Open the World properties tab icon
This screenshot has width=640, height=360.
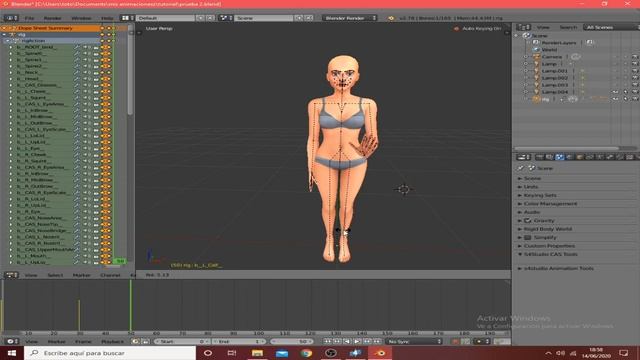pyautogui.click(x=570, y=157)
